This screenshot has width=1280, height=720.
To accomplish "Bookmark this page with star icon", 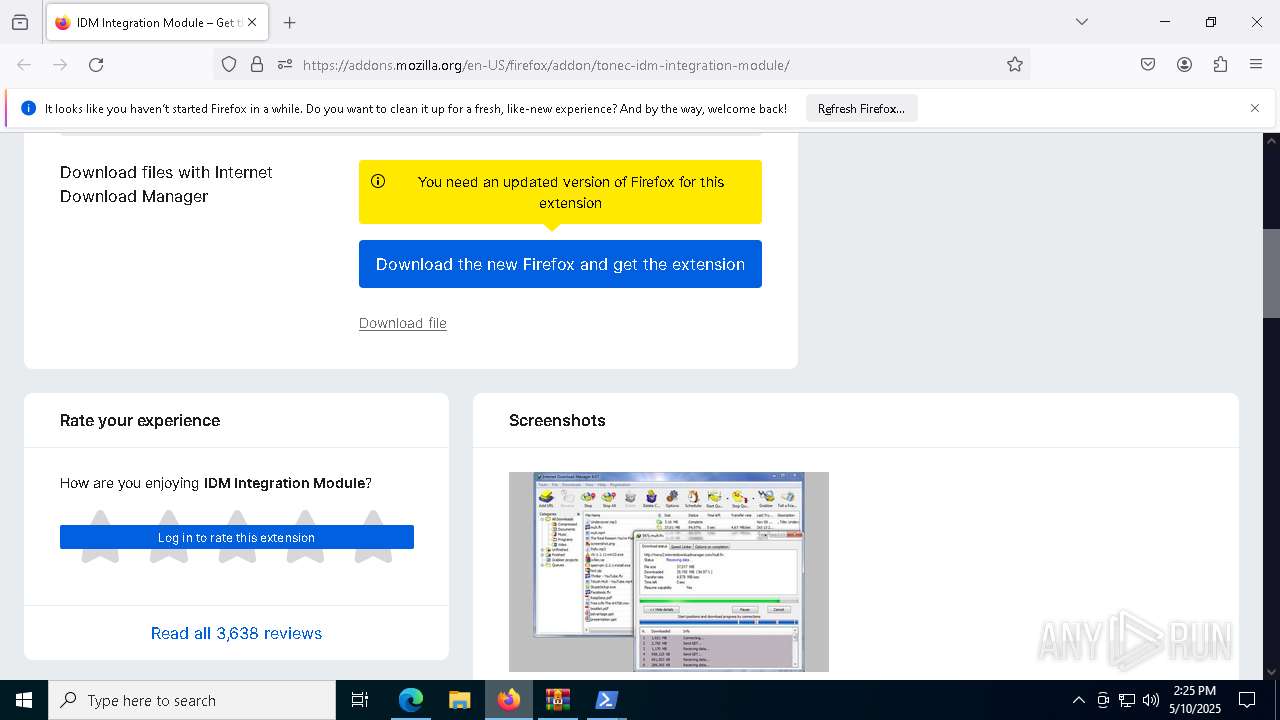I will [1015, 65].
